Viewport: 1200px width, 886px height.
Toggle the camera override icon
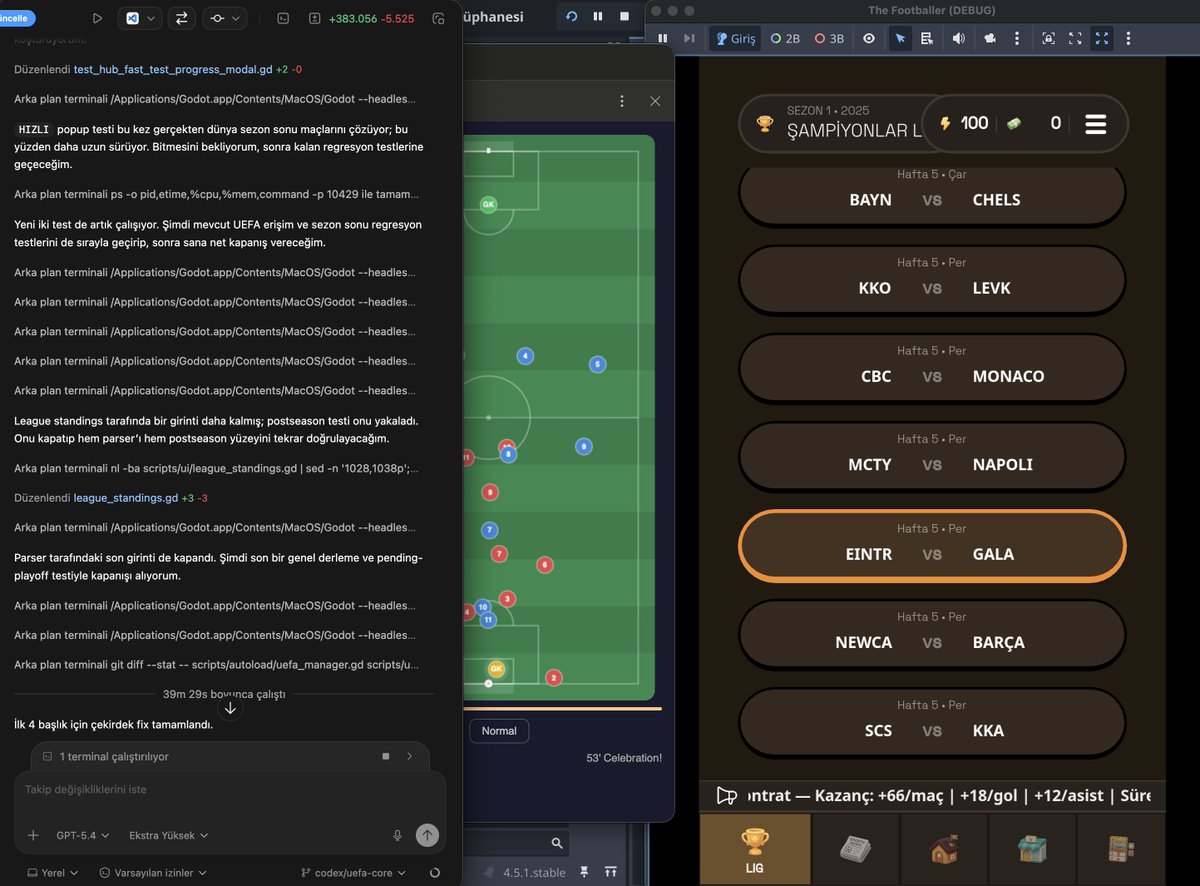pyautogui.click(x=990, y=38)
